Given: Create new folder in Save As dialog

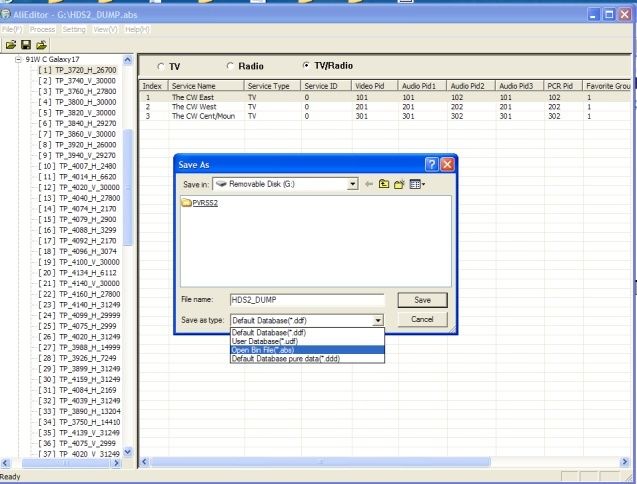Looking at the screenshot, I should [x=399, y=184].
